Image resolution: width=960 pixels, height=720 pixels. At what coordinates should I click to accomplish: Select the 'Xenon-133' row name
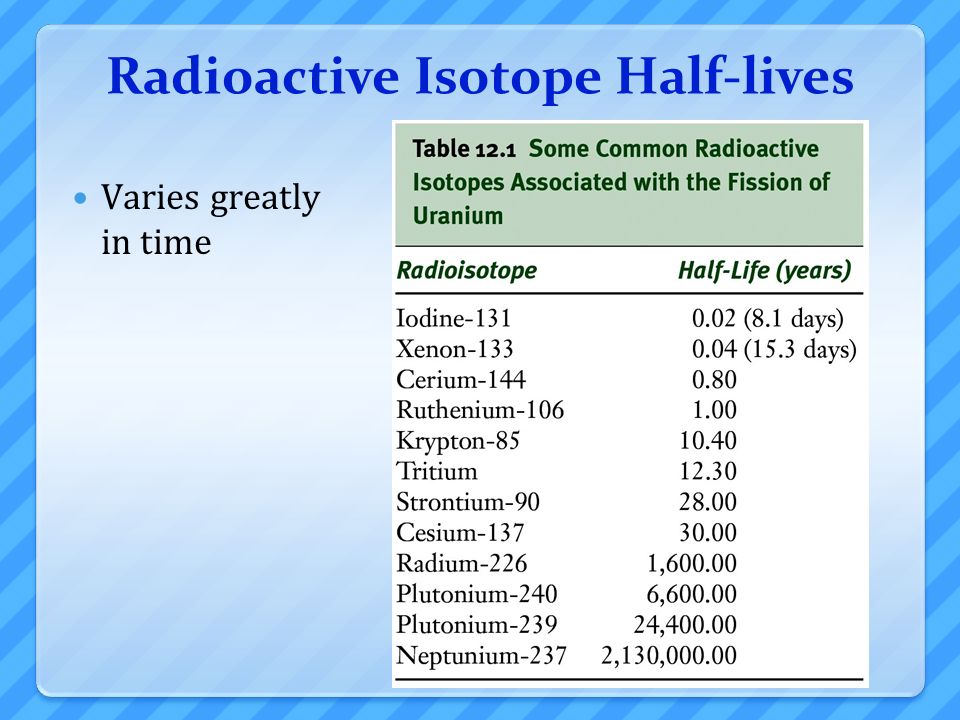pos(455,349)
